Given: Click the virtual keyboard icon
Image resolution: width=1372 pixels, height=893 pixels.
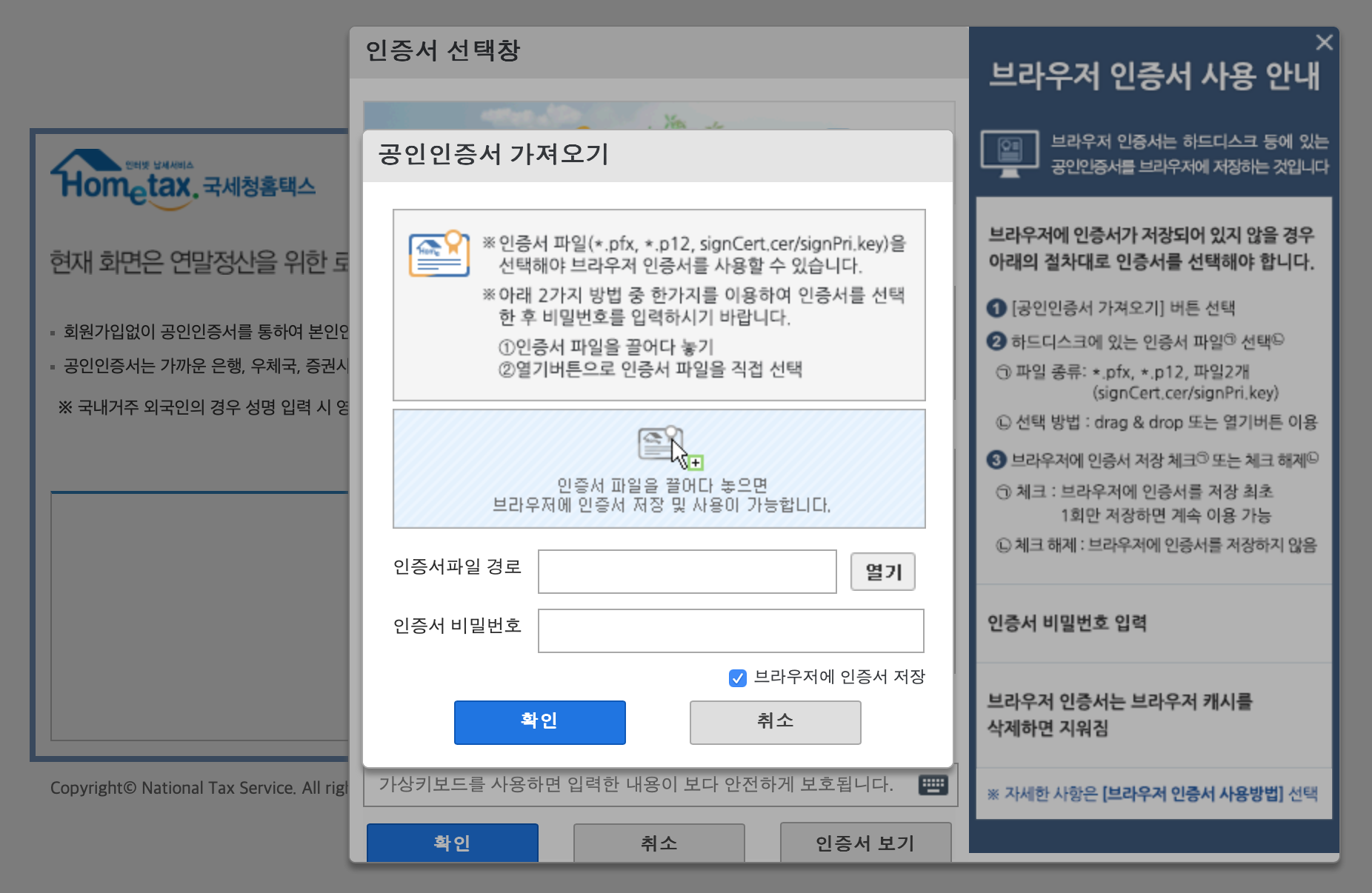Looking at the screenshot, I should pos(933,786).
